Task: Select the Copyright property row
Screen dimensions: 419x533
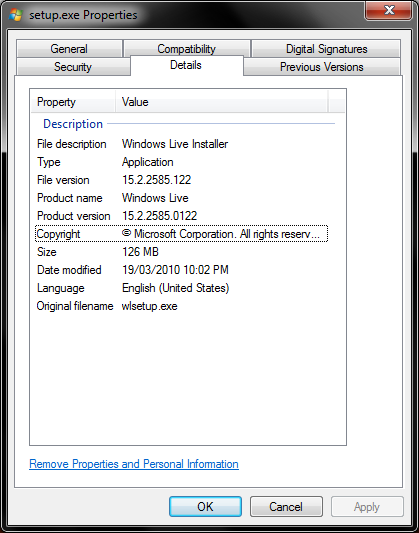Action: point(181,234)
